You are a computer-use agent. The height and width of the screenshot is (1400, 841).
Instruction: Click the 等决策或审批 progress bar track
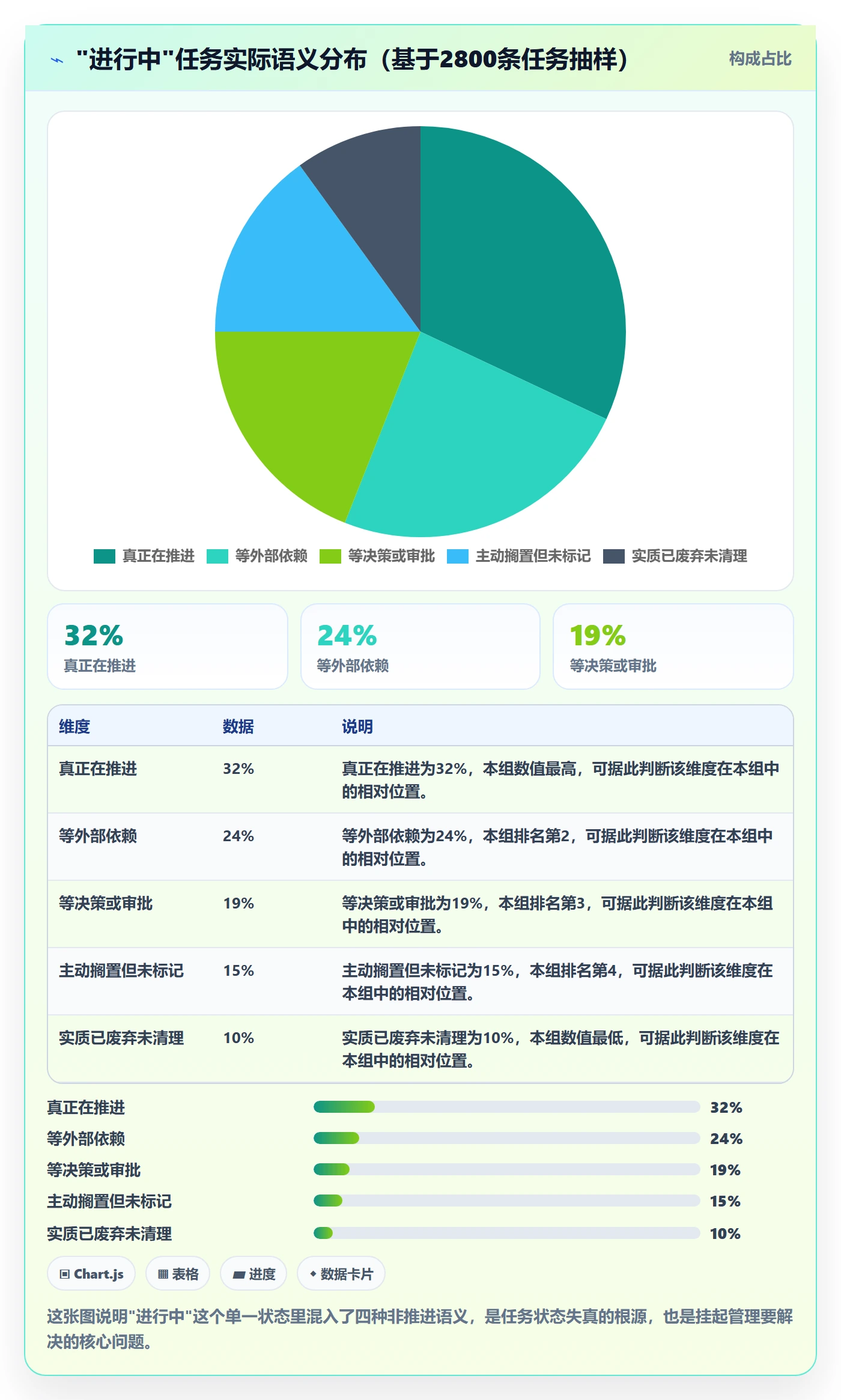(x=507, y=1169)
